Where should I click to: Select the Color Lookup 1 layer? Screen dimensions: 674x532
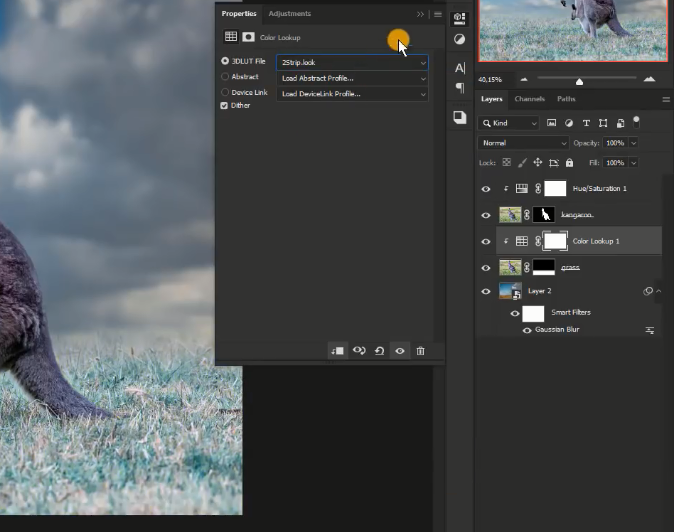click(x=596, y=241)
